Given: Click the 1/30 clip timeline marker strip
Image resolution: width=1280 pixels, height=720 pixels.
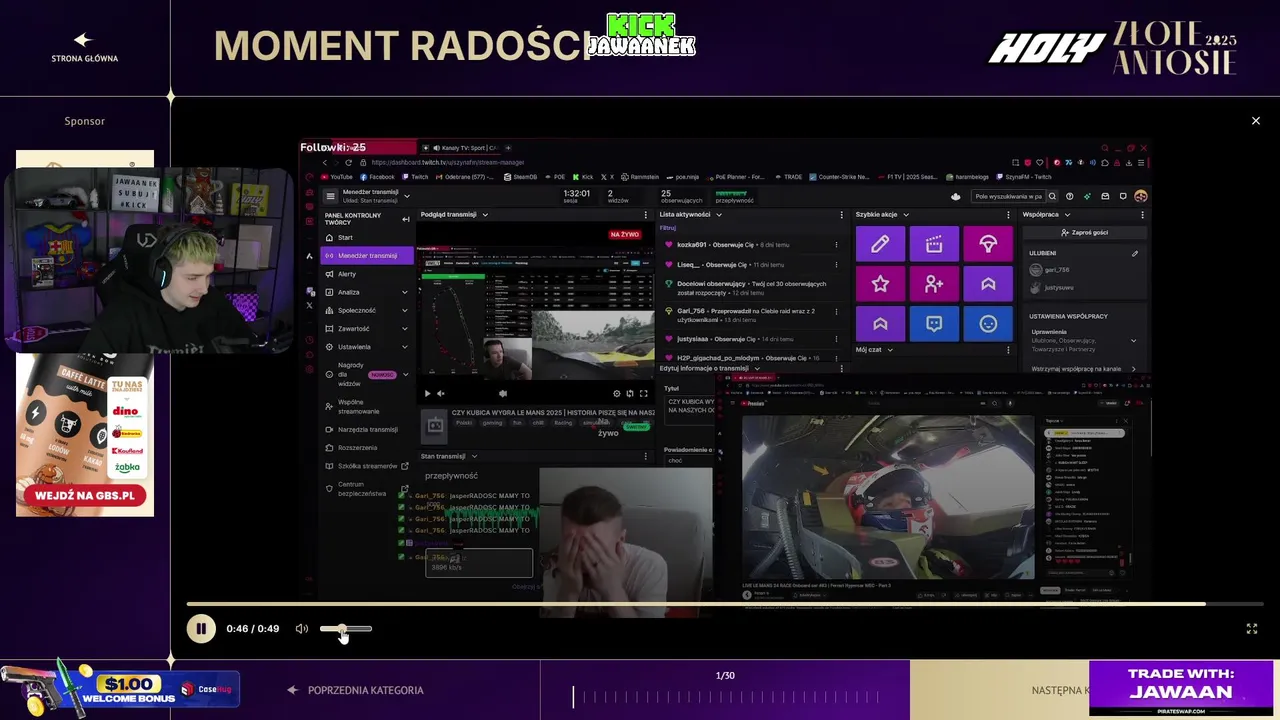Looking at the screenshot, I should pyautogui.click(x=725, y=697).
